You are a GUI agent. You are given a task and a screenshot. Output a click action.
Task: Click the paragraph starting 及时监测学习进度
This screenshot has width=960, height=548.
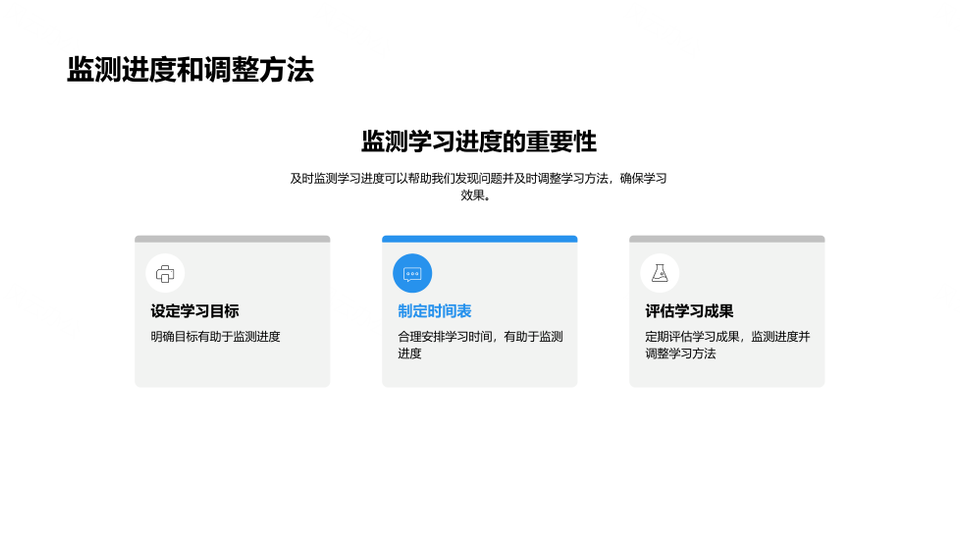point(478,187)
